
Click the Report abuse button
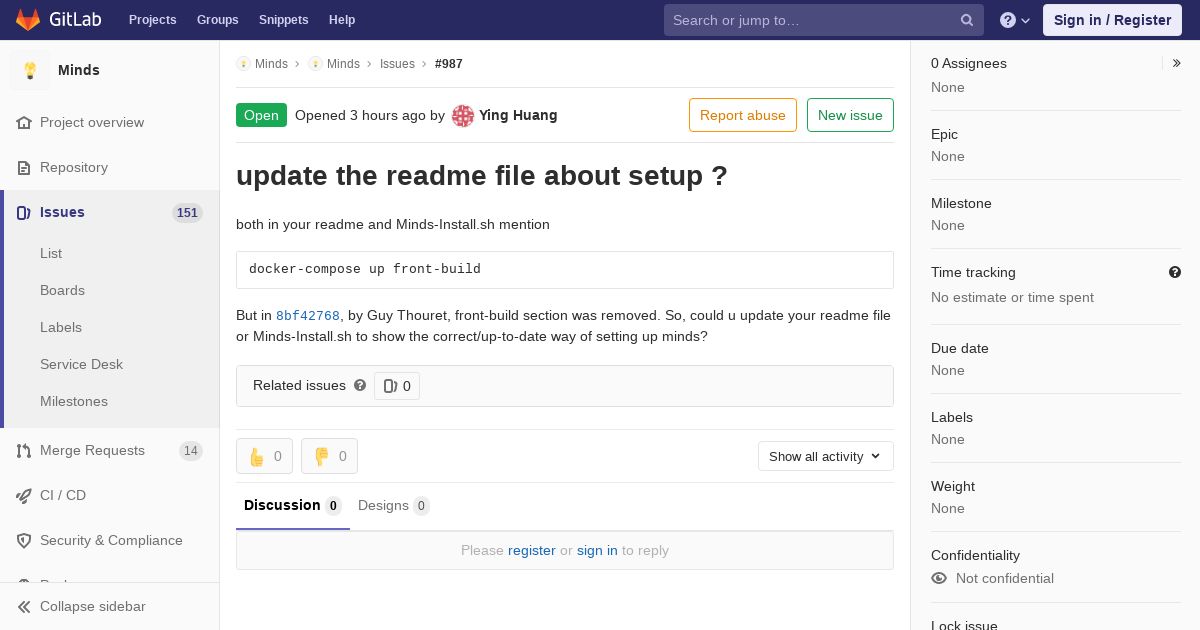point(743,115)
